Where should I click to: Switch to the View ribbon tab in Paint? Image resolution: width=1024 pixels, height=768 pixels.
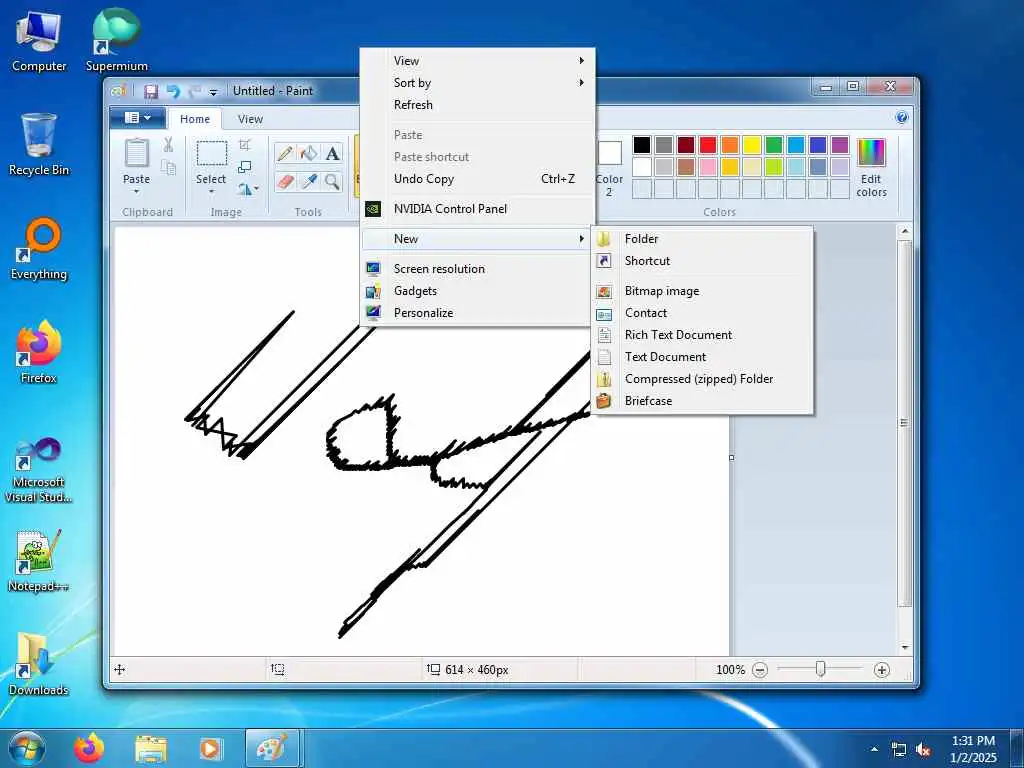[x=250, y=119]
